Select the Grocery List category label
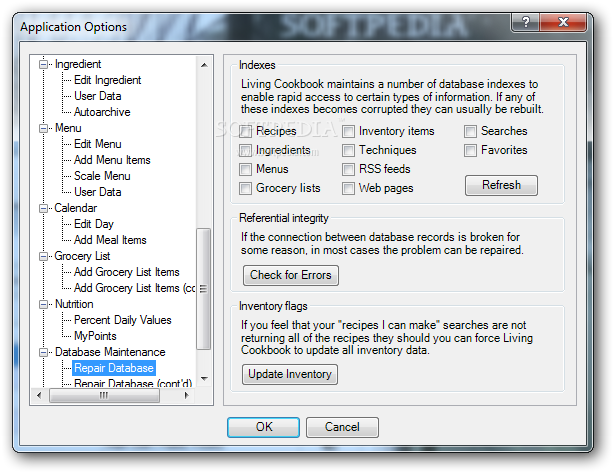Viewport: 614px width, 473px height. [x=82, y=256]
